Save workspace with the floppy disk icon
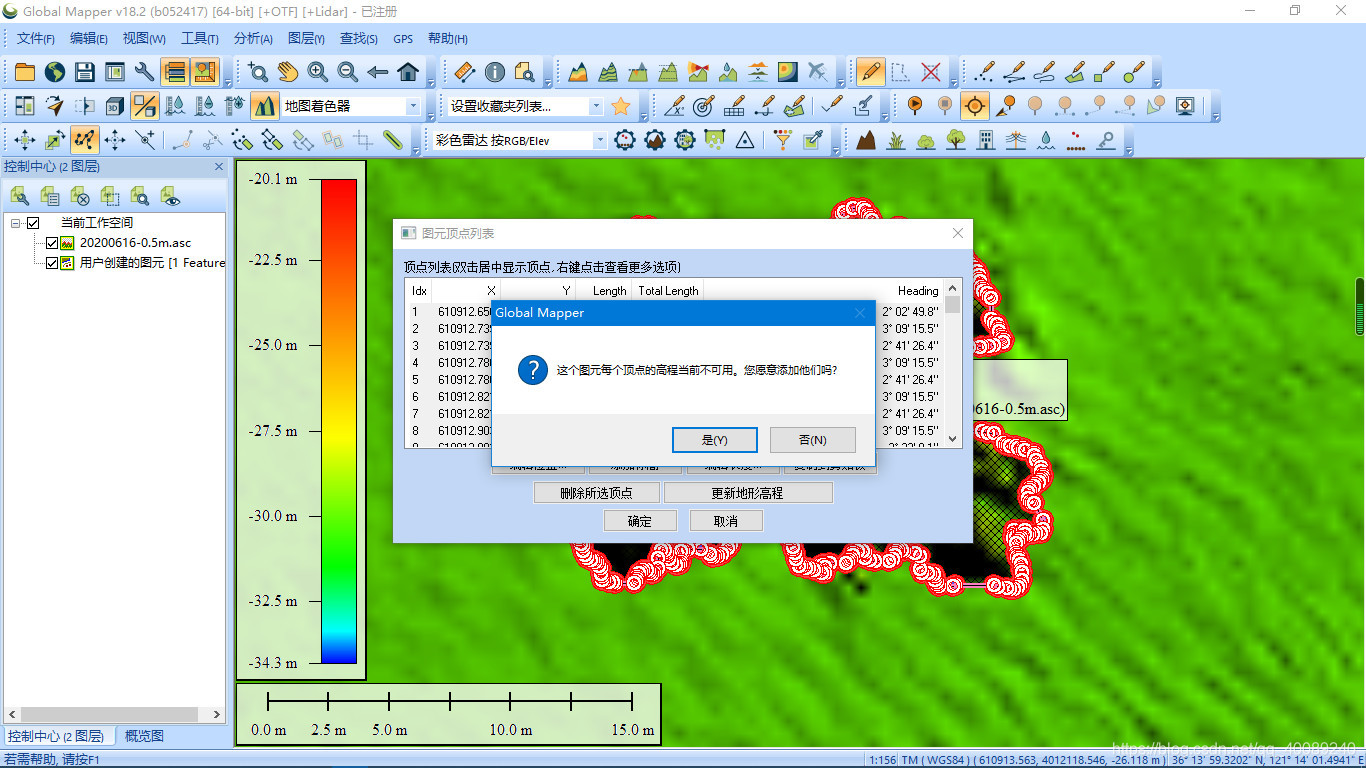The width and height of the screenshot is (1366, 768). tap(85, 72)
